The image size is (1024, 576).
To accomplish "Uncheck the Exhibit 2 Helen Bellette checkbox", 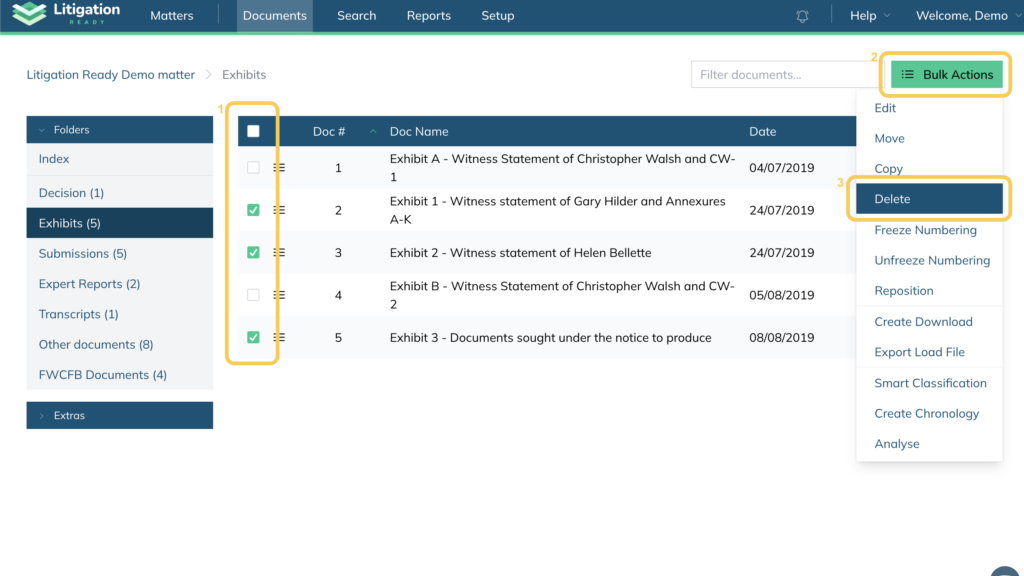I will 253,253.
